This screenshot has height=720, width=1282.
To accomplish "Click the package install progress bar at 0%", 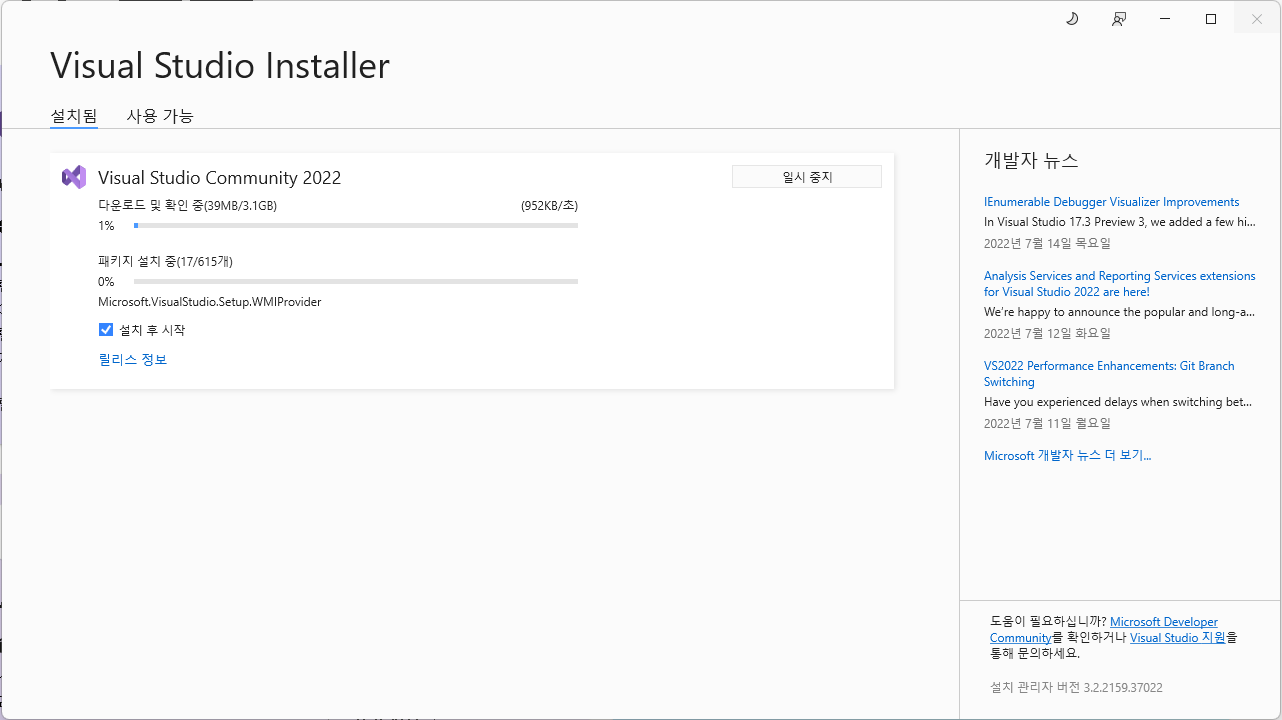I will (x=356, y=282).
